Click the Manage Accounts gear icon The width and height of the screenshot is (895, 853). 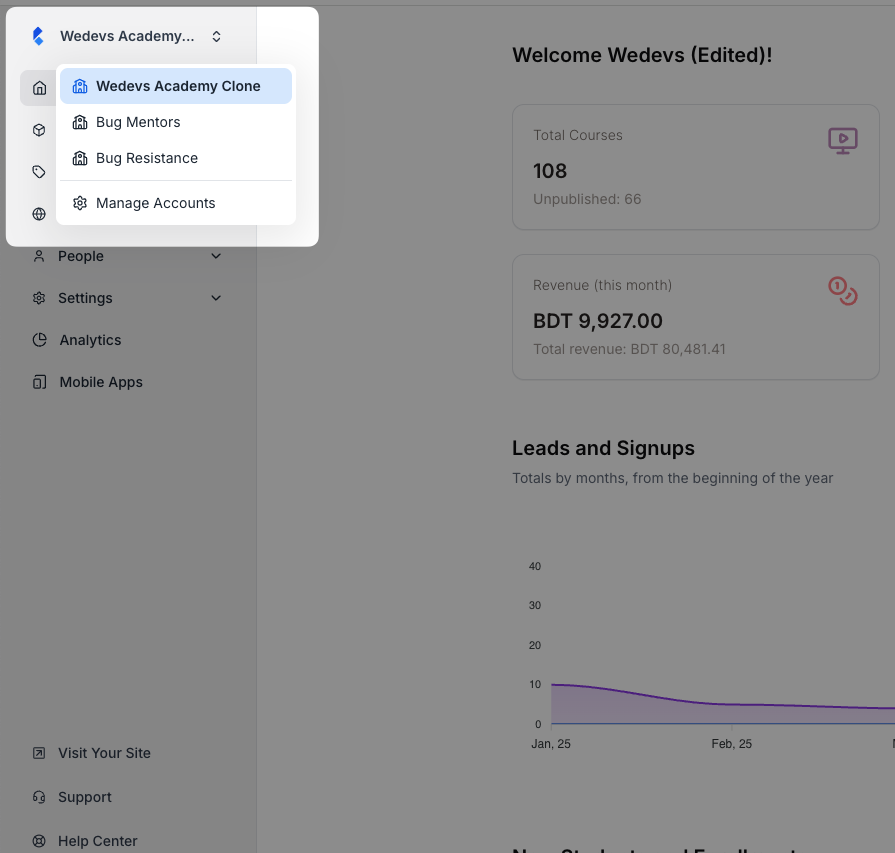[x=80, y=203]
